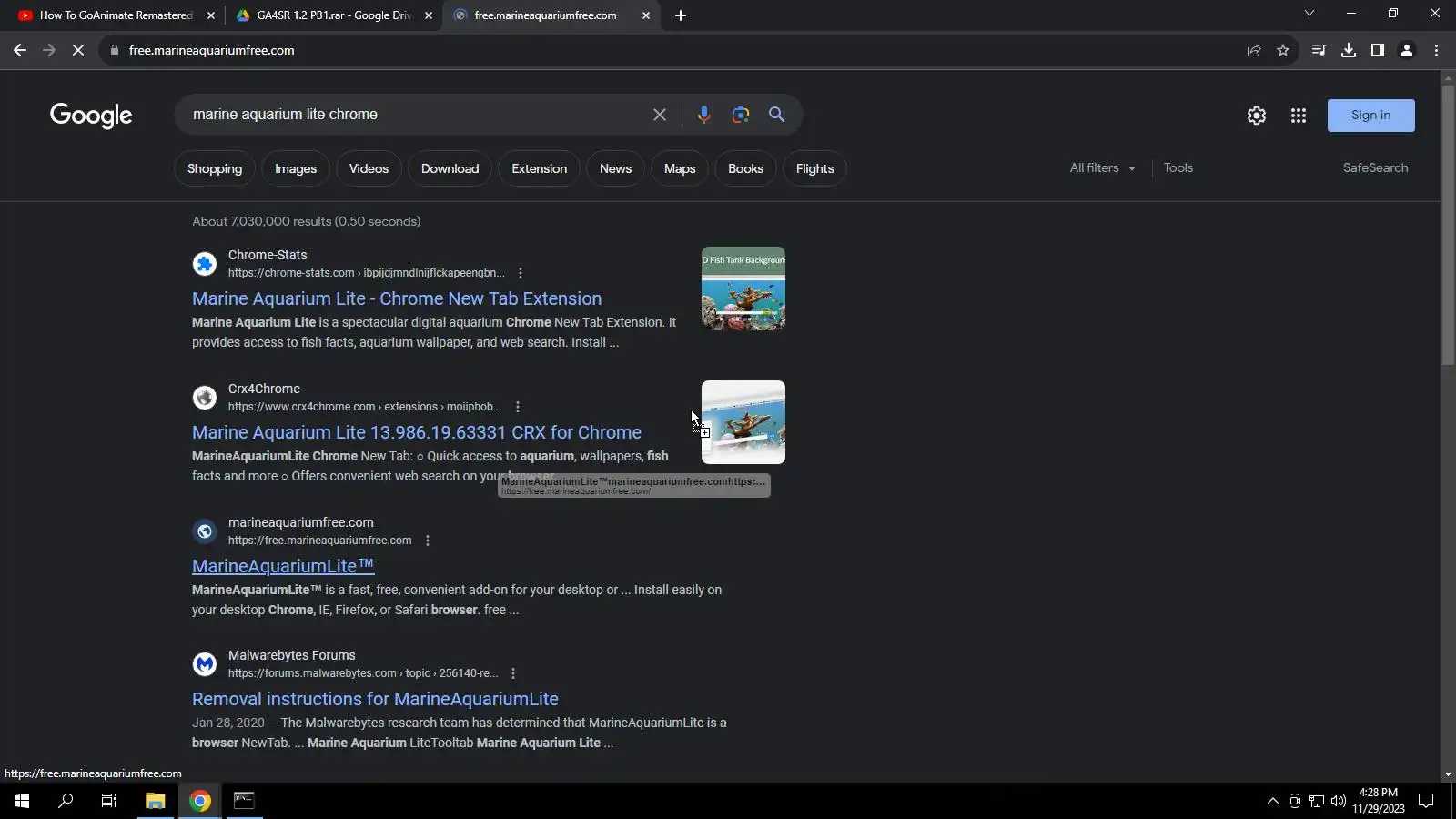Viewport: 1456px width, 819px height.
Task: Open Chrome downloads icon
Action: click(x=1349, y=50)
